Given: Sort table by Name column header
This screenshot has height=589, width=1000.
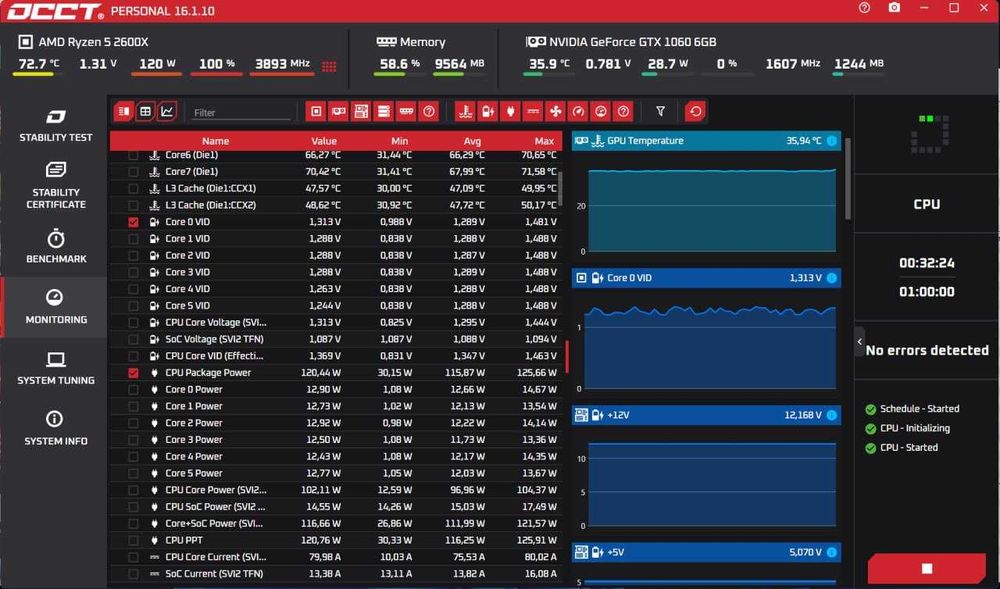Looking at the screenshot, I should pyautogui.click(x=216, y=141).
